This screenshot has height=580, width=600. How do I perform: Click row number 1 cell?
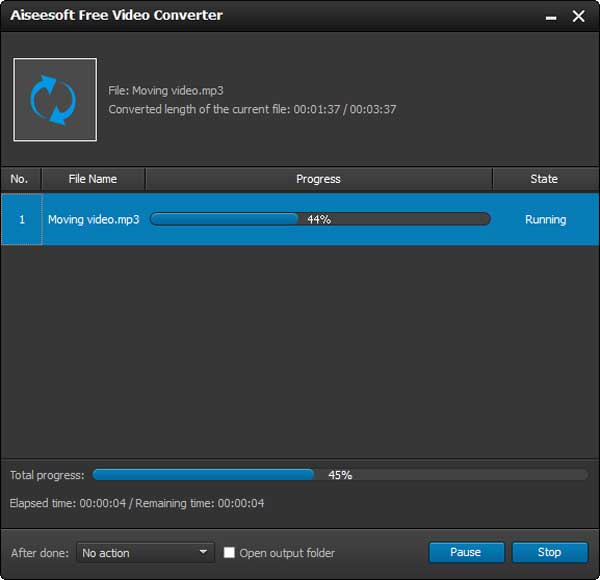[x=21, y=219]
